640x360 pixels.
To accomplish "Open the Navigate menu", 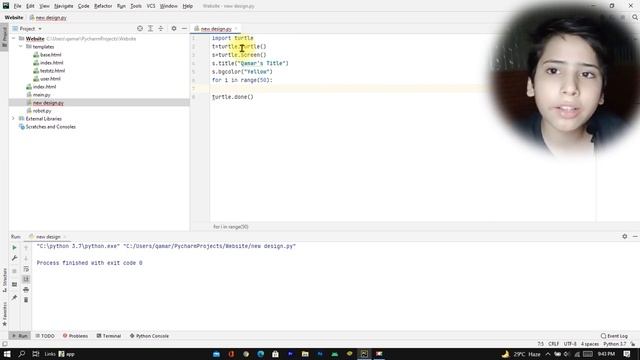I will pos(64,6).
